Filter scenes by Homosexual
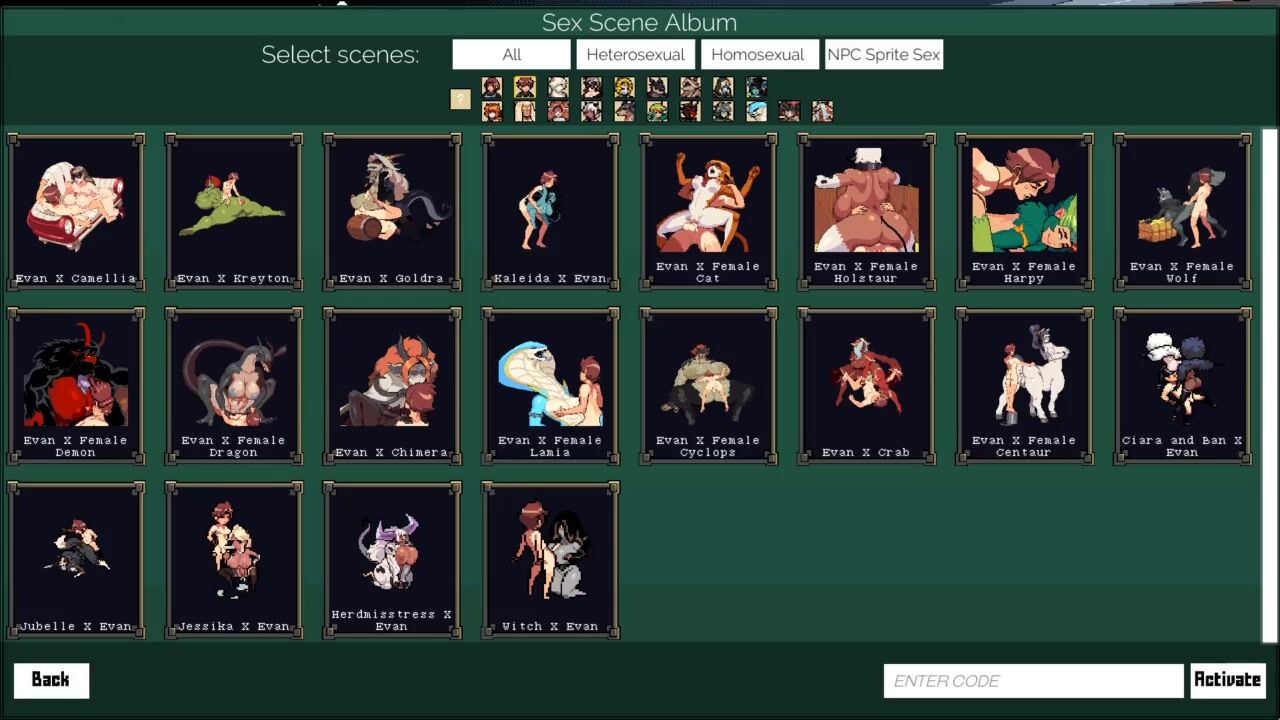Screen dimensions: 1280x720 click(759, 55)
